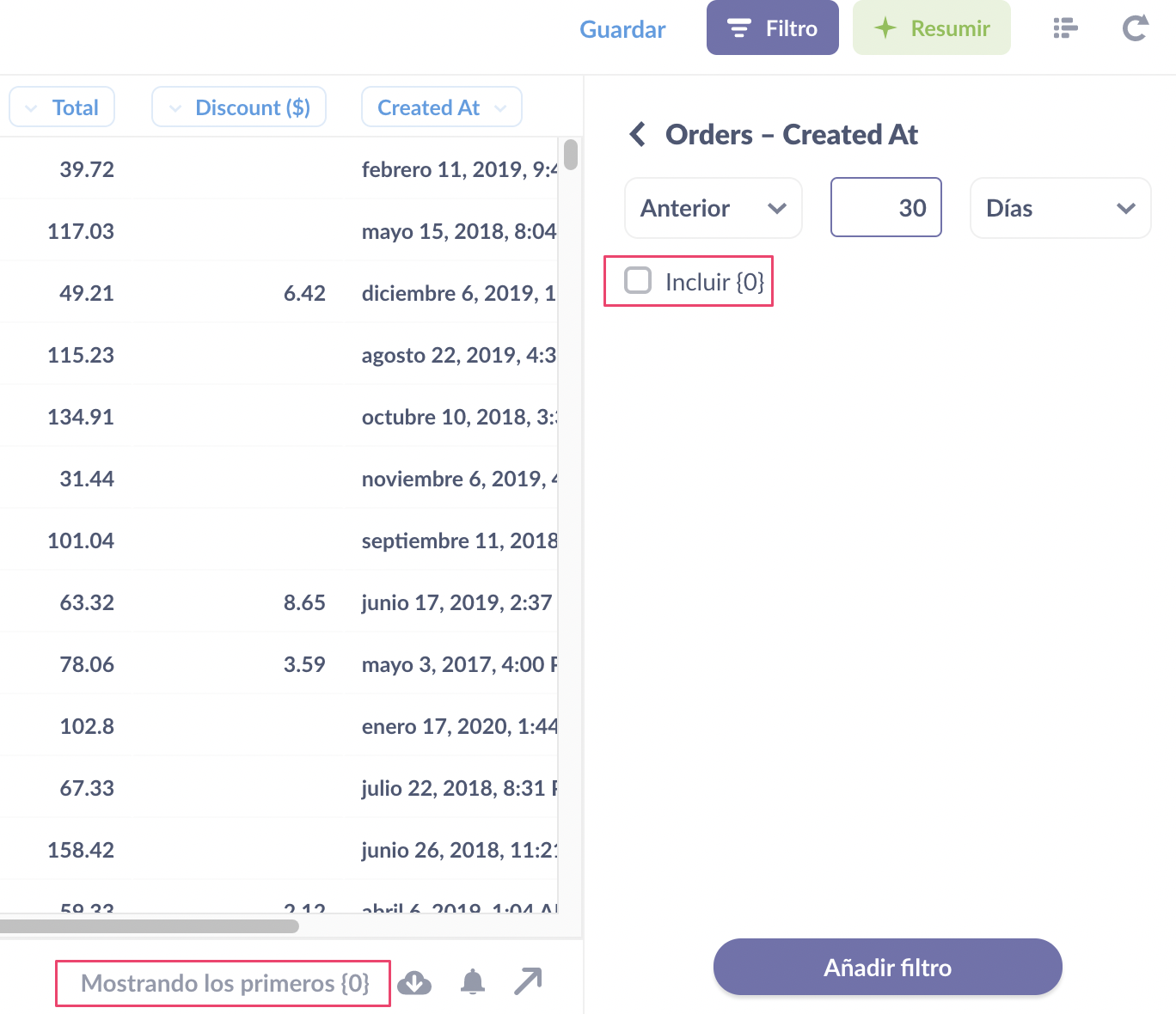Set up an alert with the bell icon
Image resolution: width=1176 pixels, height=1014 pixels.
pos(472,981)
